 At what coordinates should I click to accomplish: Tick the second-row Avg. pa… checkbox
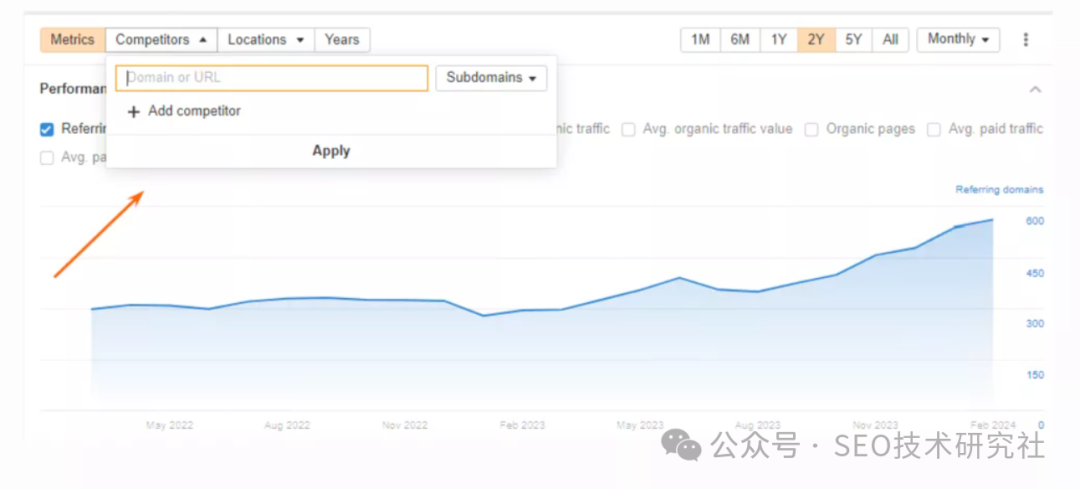(47, 158)
